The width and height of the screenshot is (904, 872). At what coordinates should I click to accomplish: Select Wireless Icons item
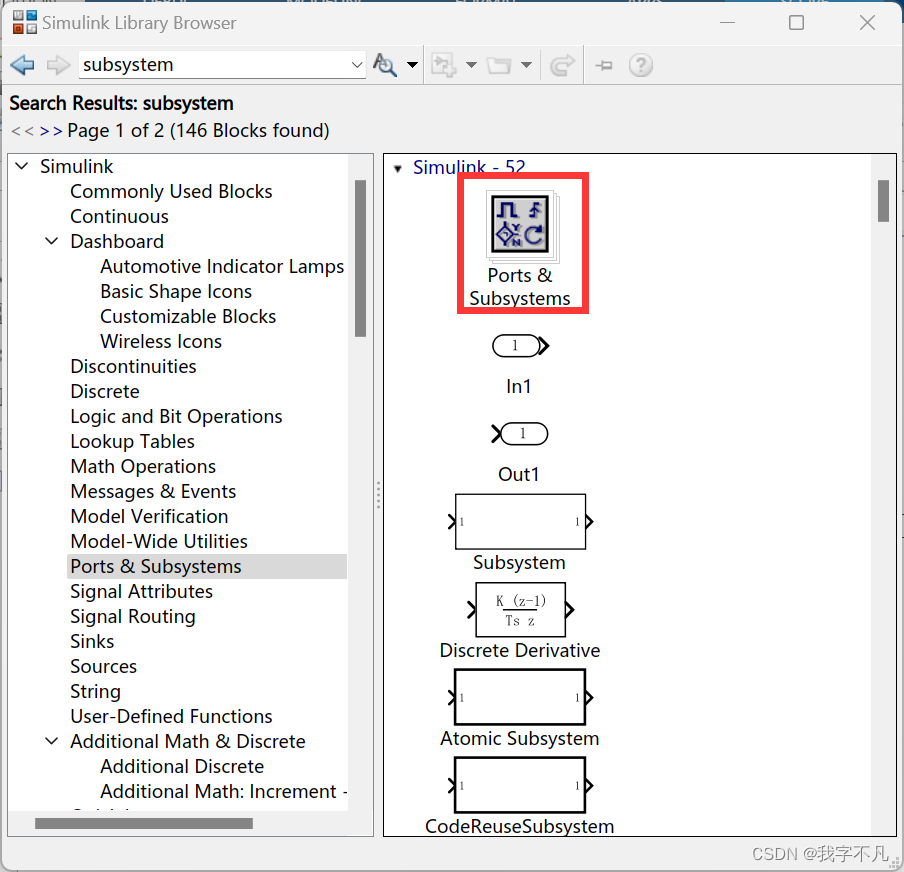161,341
